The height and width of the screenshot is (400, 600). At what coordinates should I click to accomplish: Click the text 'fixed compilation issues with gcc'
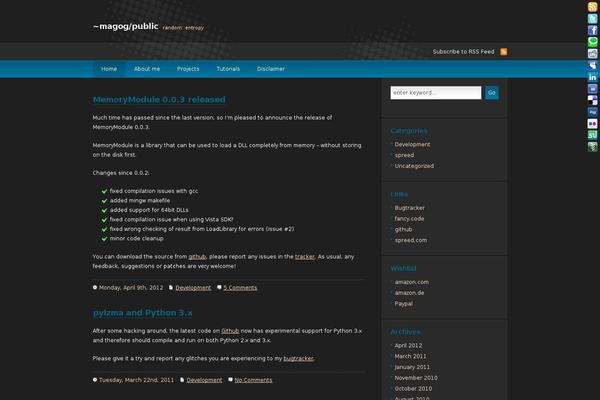point(154,191)
